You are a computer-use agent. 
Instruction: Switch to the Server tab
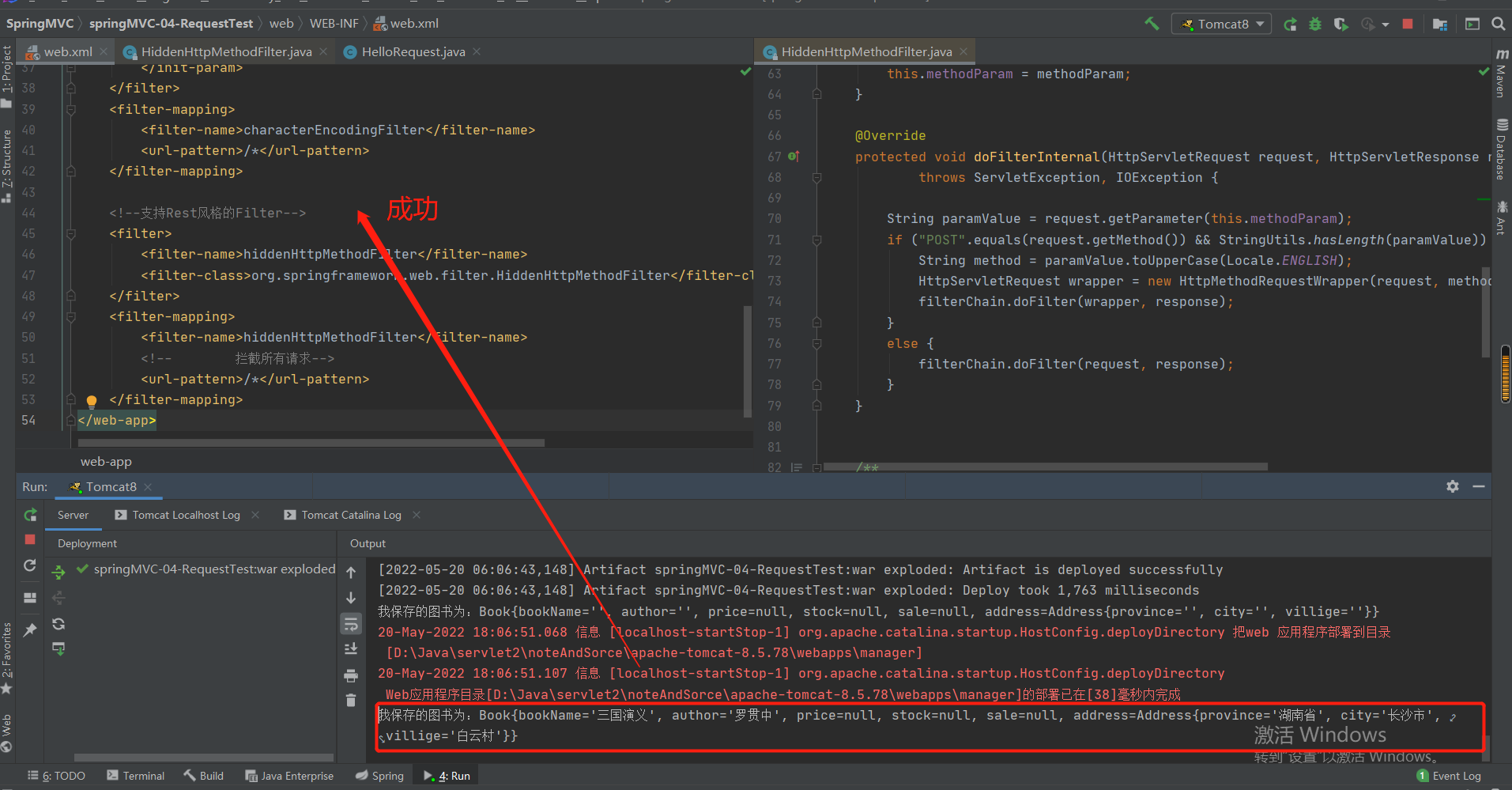(73, 515)
